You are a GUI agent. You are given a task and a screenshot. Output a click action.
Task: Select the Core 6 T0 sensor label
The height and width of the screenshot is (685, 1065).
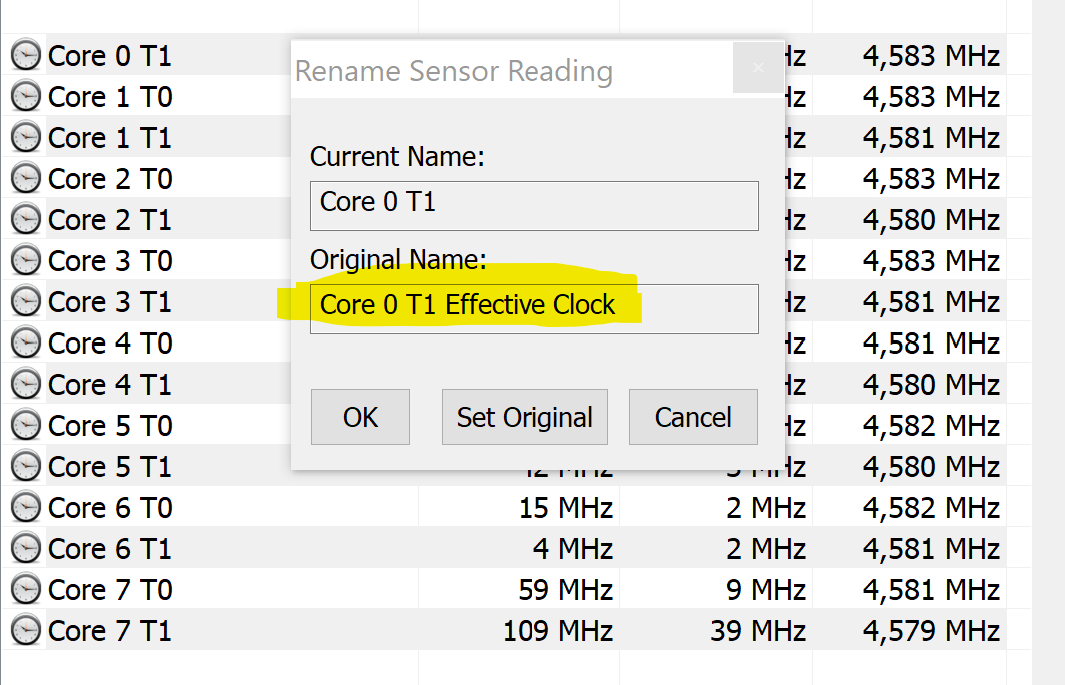[110, 508]
